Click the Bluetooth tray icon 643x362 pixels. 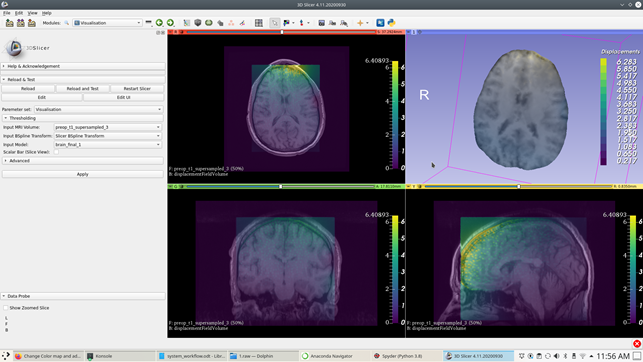pyautogui.click(x=565, y=356)
